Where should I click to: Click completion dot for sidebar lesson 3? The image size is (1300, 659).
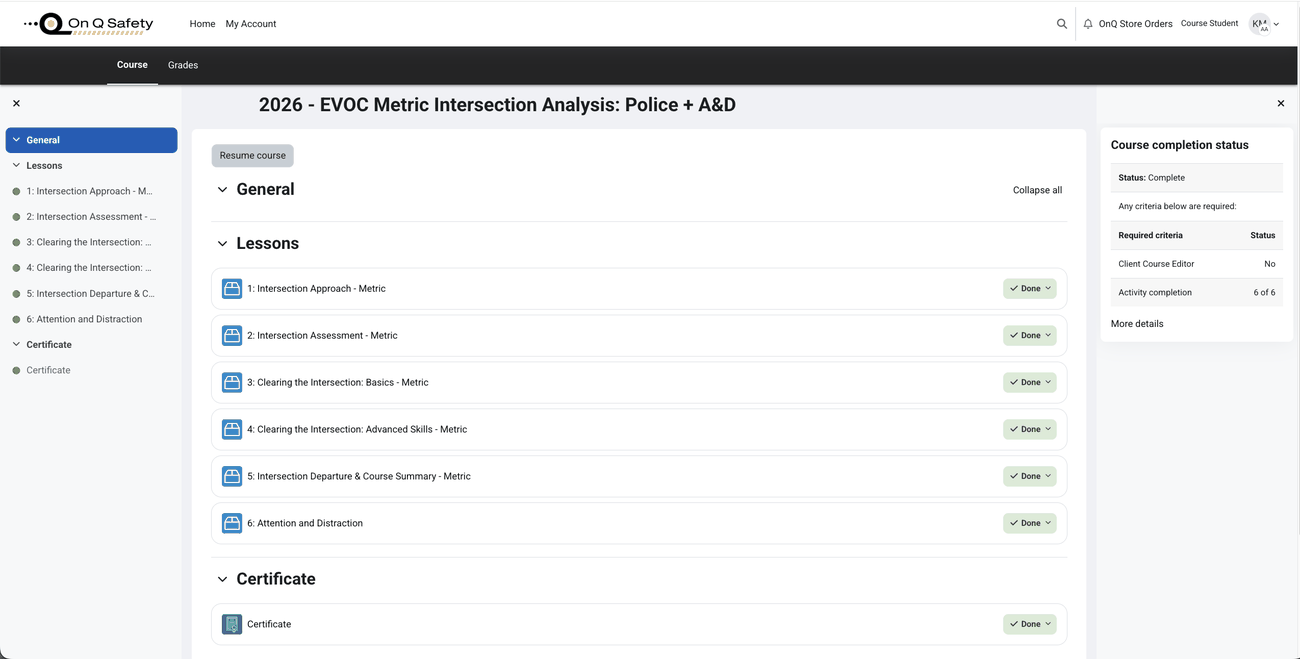16,242
